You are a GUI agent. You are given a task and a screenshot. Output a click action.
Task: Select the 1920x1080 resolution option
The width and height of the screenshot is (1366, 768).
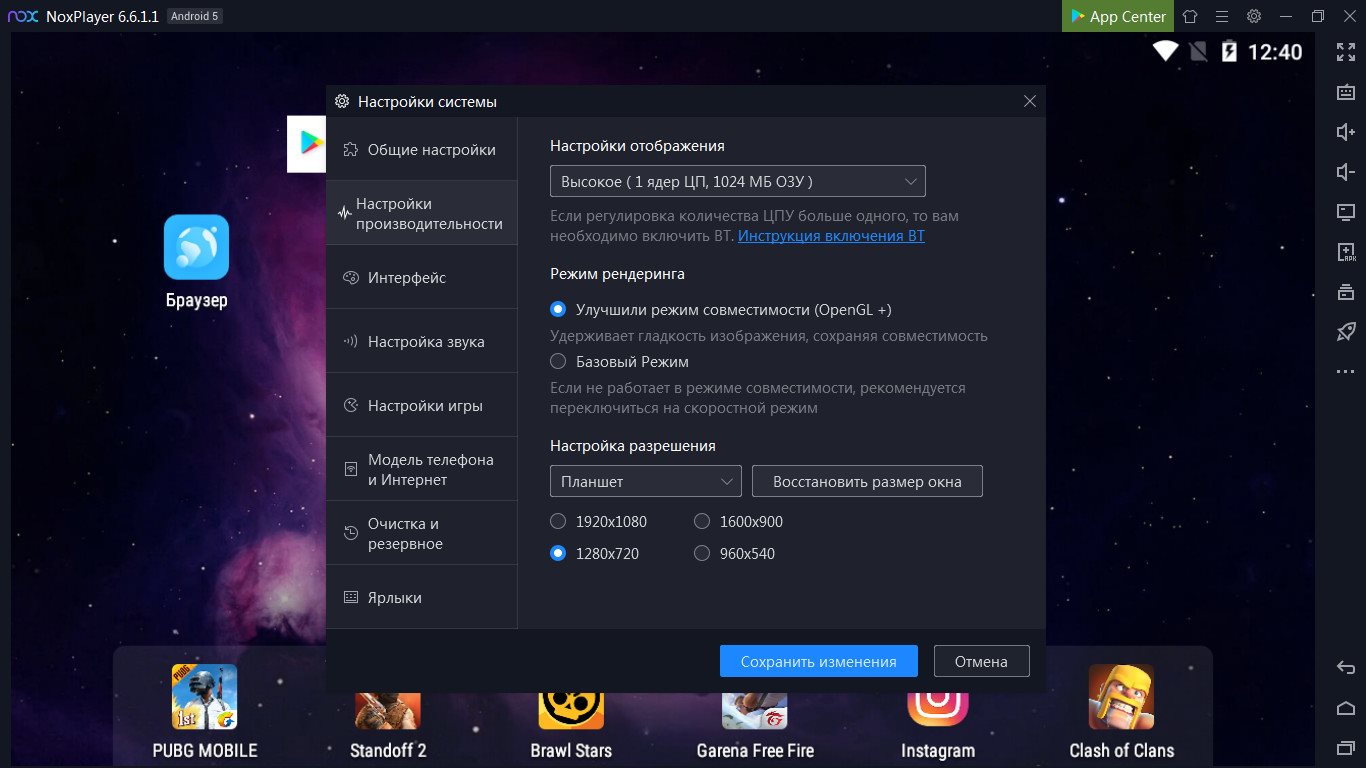click(x=558, y=521)
